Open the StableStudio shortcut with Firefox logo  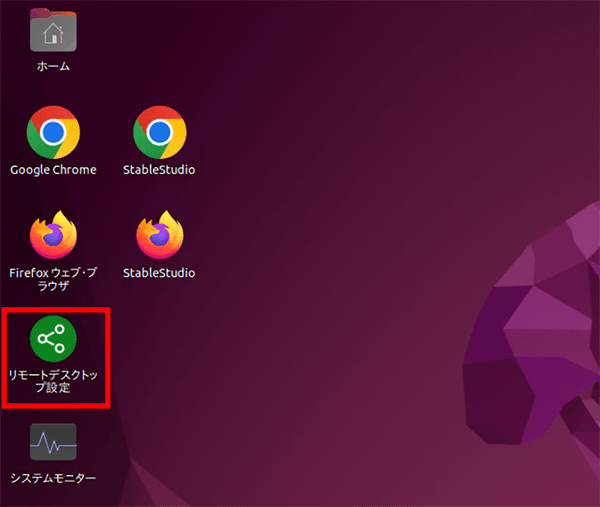(159, 236)
